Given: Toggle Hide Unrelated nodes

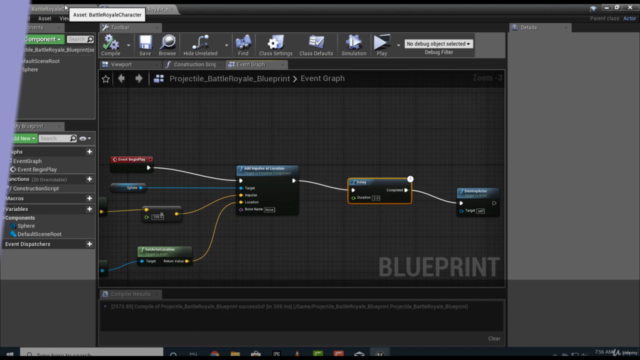Looking at the screenshot, I should [x=200, y=45].
